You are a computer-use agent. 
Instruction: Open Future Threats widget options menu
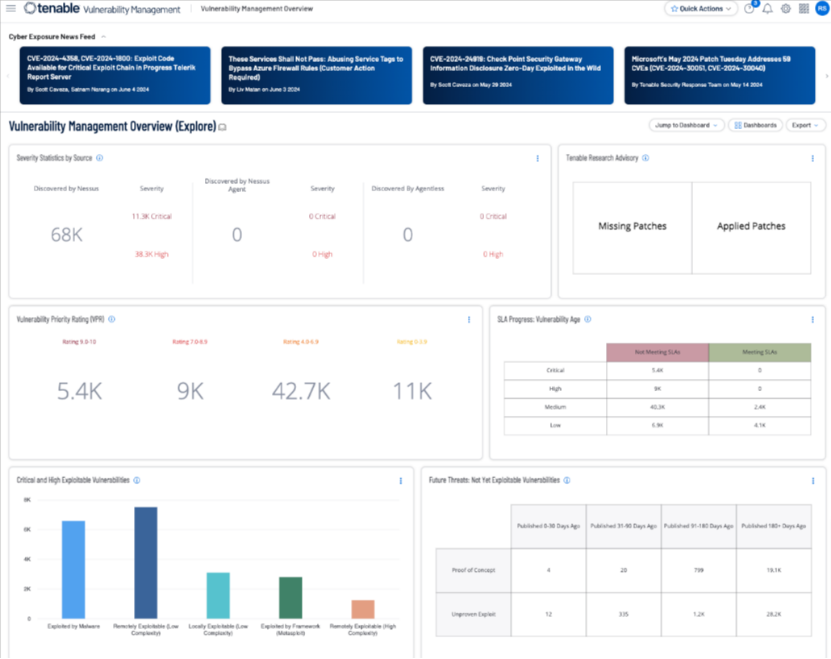coord(812,481)
